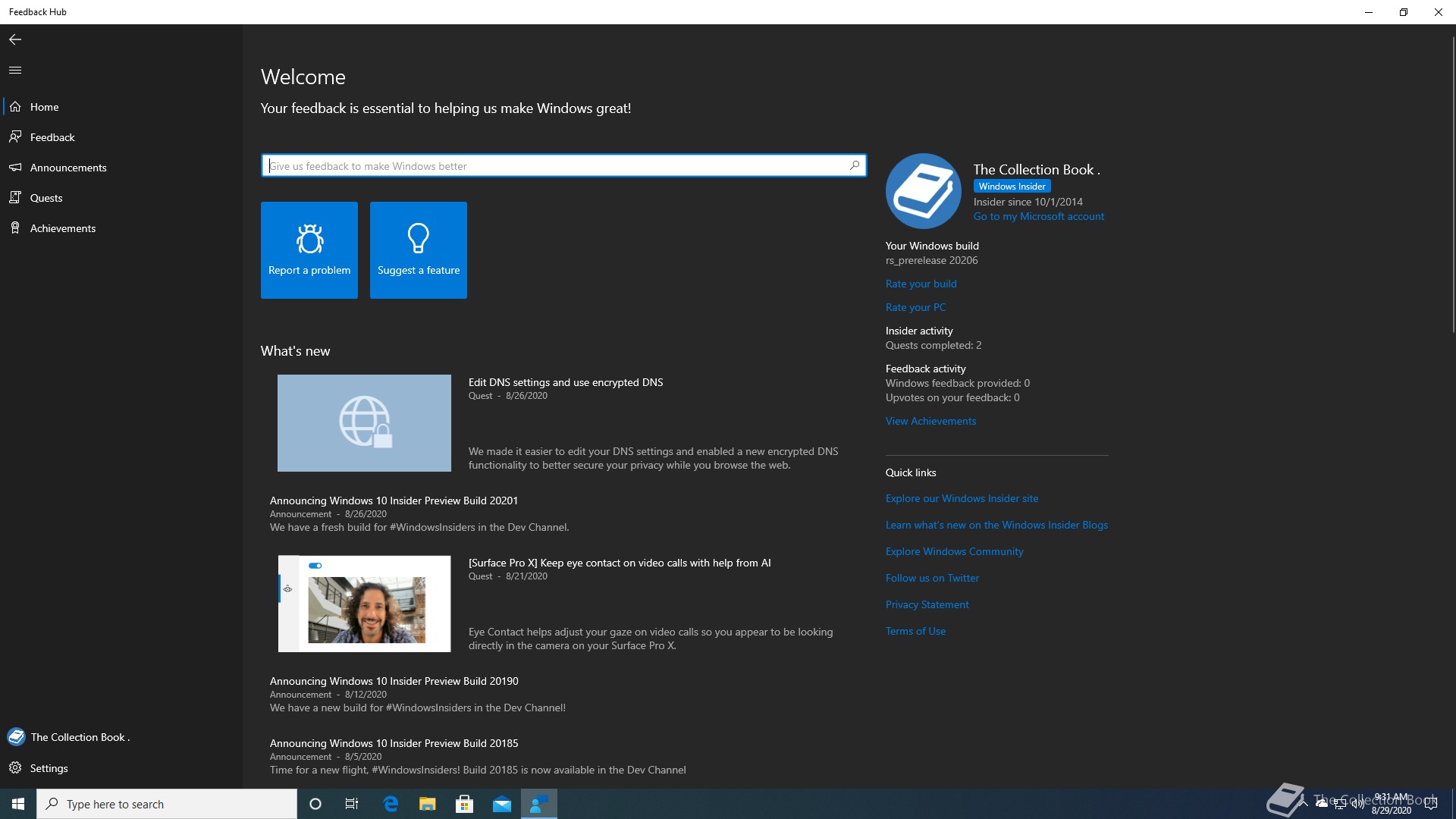The width and height of the screenshot is (1456, 819).
Task: Open Windows Insider Blogs link
Action: 996,525
